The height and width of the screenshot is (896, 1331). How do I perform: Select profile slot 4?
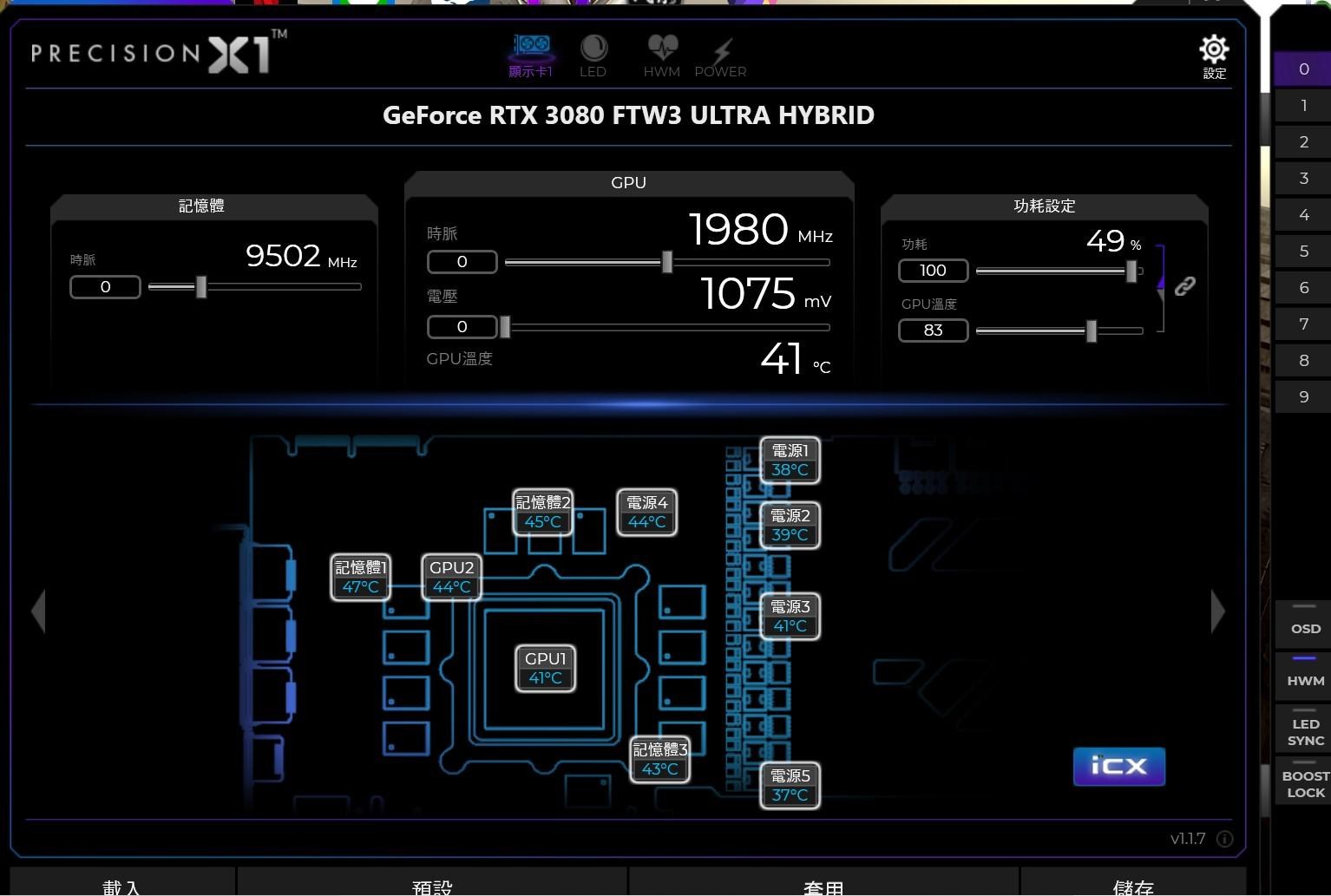(x=1303, y=215)
